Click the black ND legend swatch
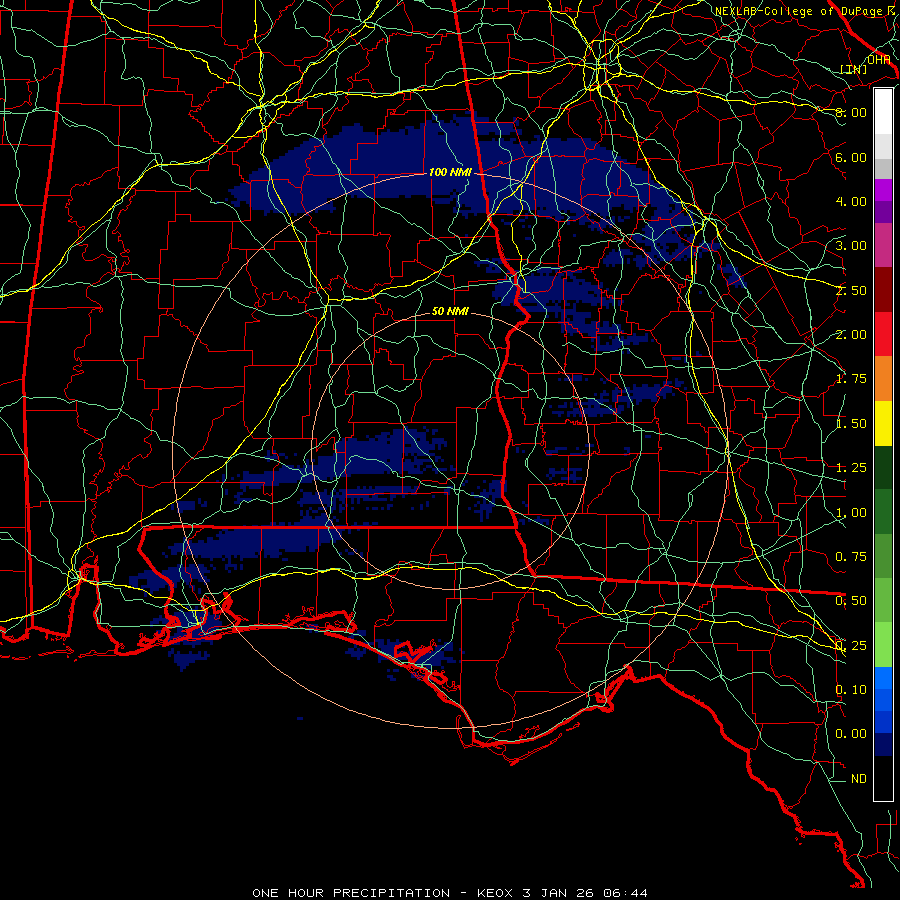The image size is (900, 900). point(883,778)
